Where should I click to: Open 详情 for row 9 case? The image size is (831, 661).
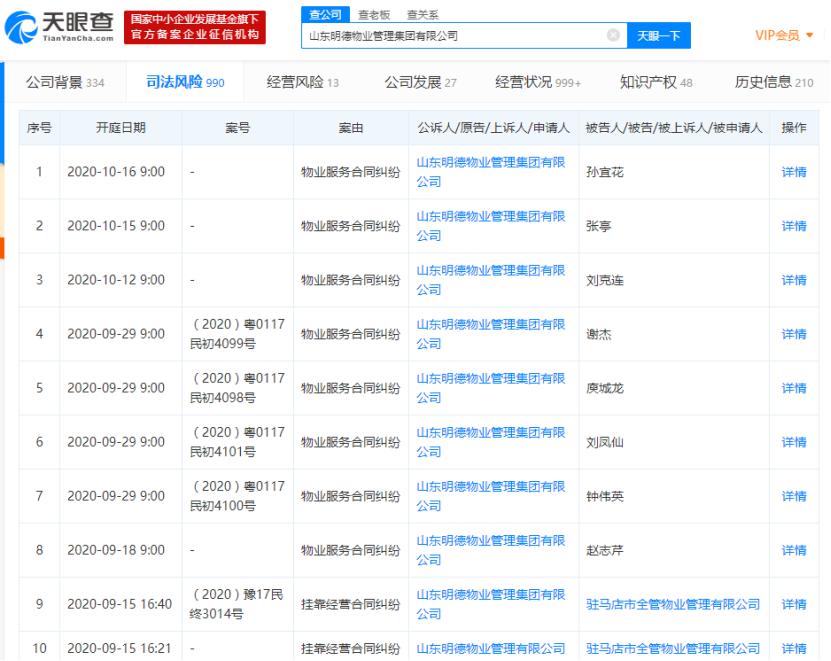[x=794, y=605]
